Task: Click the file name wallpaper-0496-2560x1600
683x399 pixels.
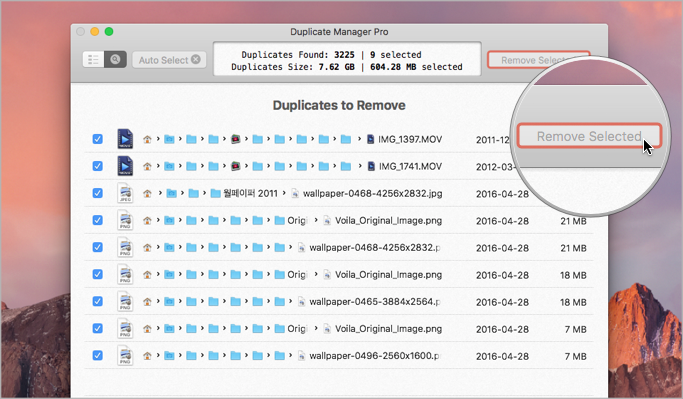Action: (375, 356)
